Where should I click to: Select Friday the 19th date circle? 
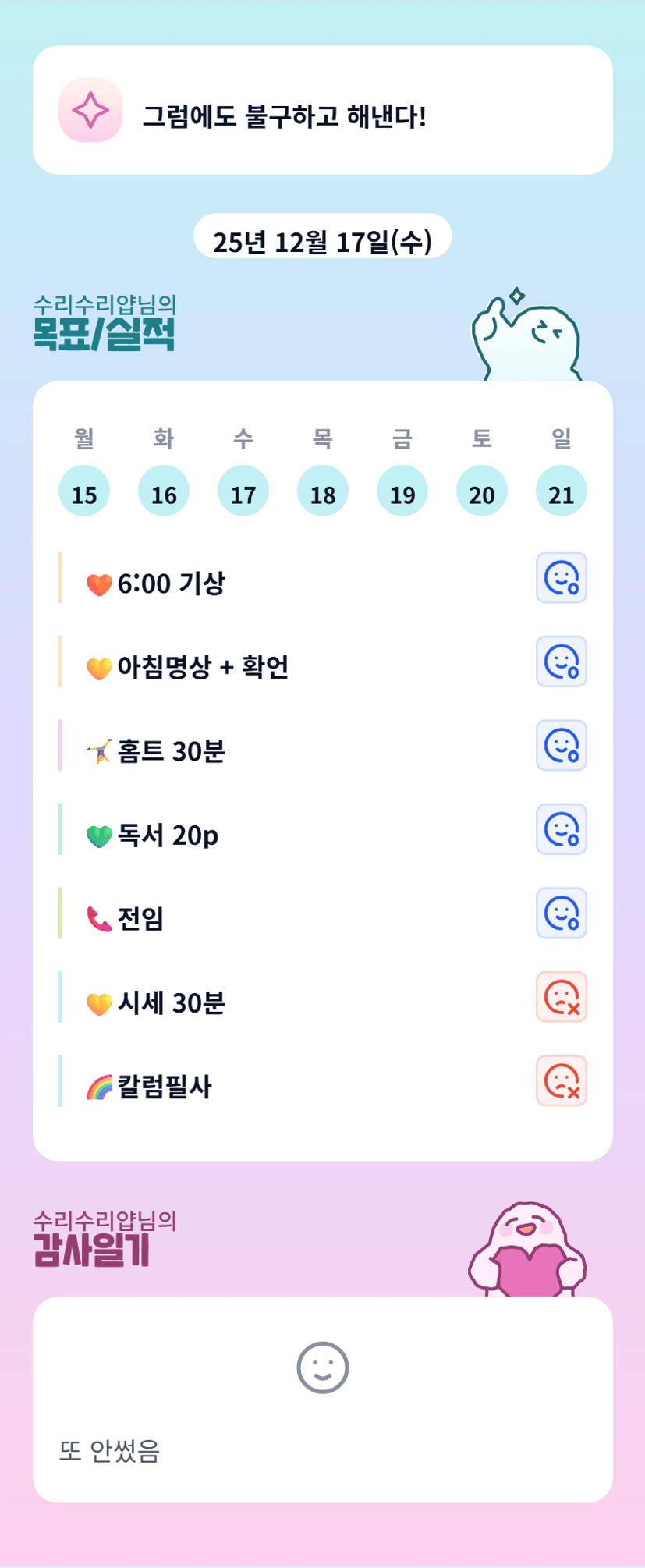click(402, 491)
